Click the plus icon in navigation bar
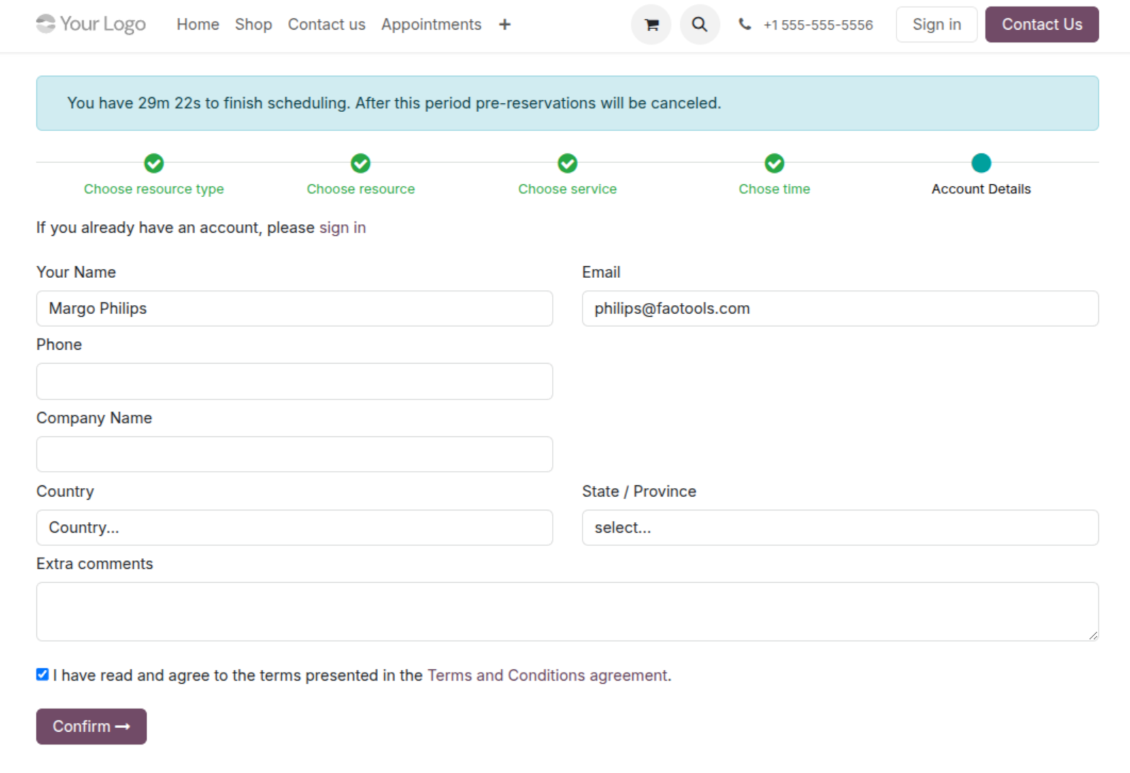1130x773 pixels. (x=505, y=24)
